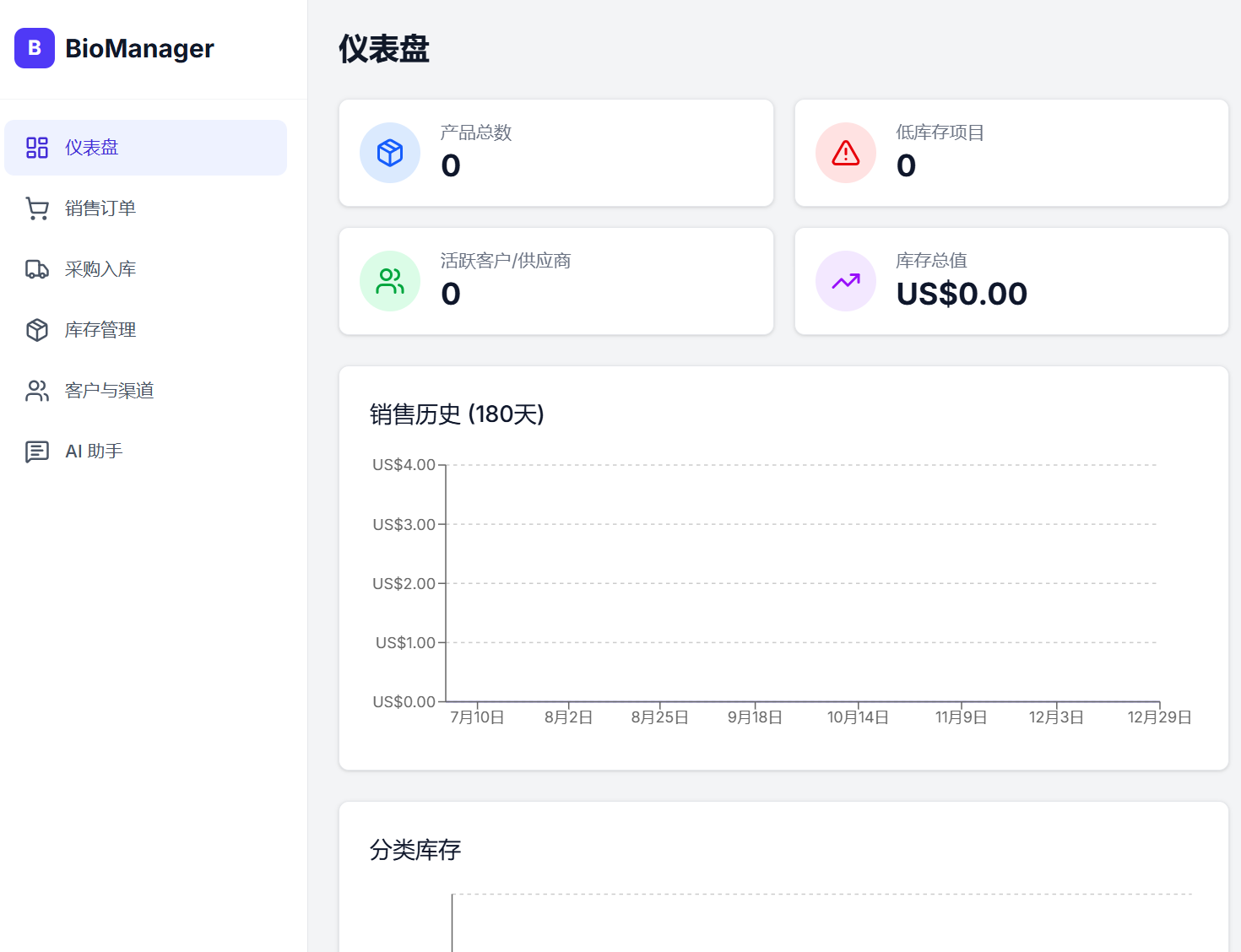Click the green users icon on 活跃客户 card

(390, 281)
